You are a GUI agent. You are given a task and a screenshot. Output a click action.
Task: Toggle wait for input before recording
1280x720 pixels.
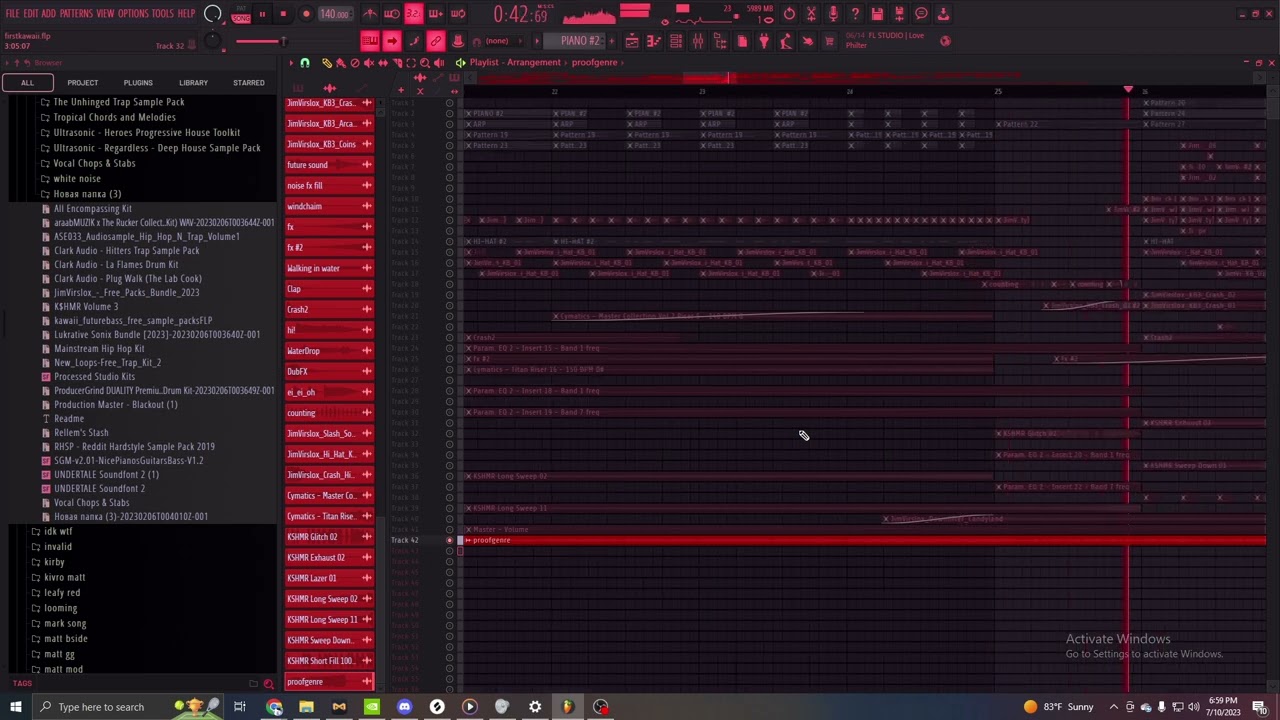[x=392, y=14]
